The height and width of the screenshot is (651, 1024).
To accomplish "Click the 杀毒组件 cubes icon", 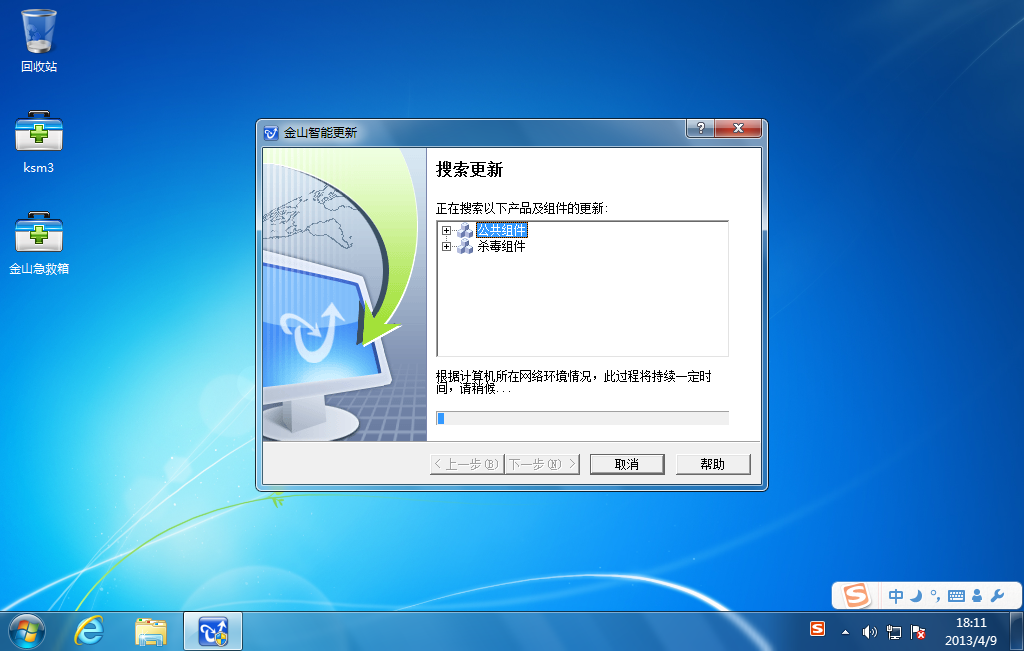I will tap(464, 246).
